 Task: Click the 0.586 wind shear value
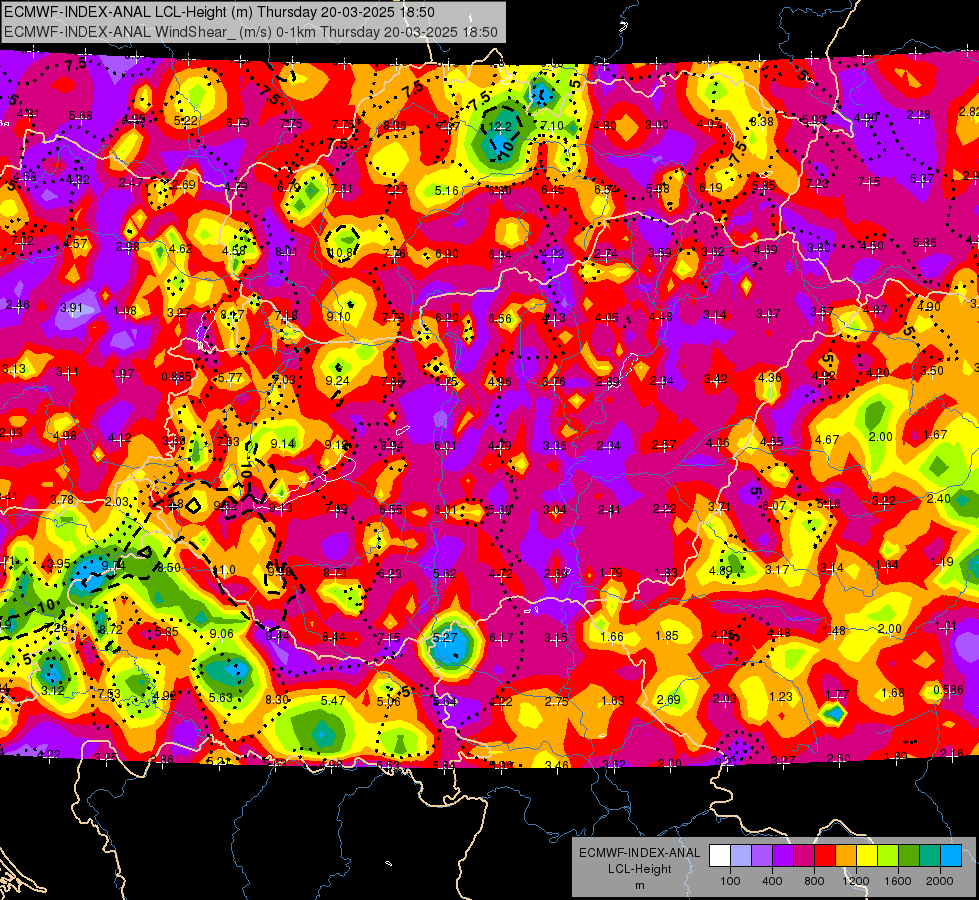(948, 690)
